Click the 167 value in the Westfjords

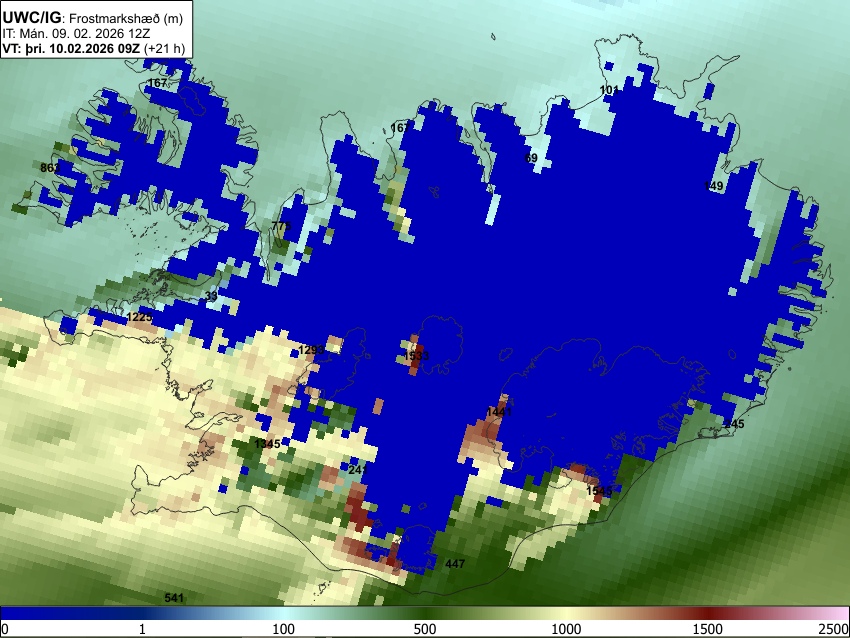tap(157, 83)
